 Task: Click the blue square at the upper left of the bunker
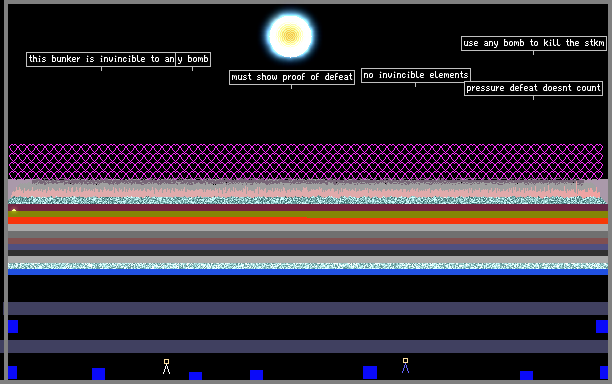click(x=13, y=326)
